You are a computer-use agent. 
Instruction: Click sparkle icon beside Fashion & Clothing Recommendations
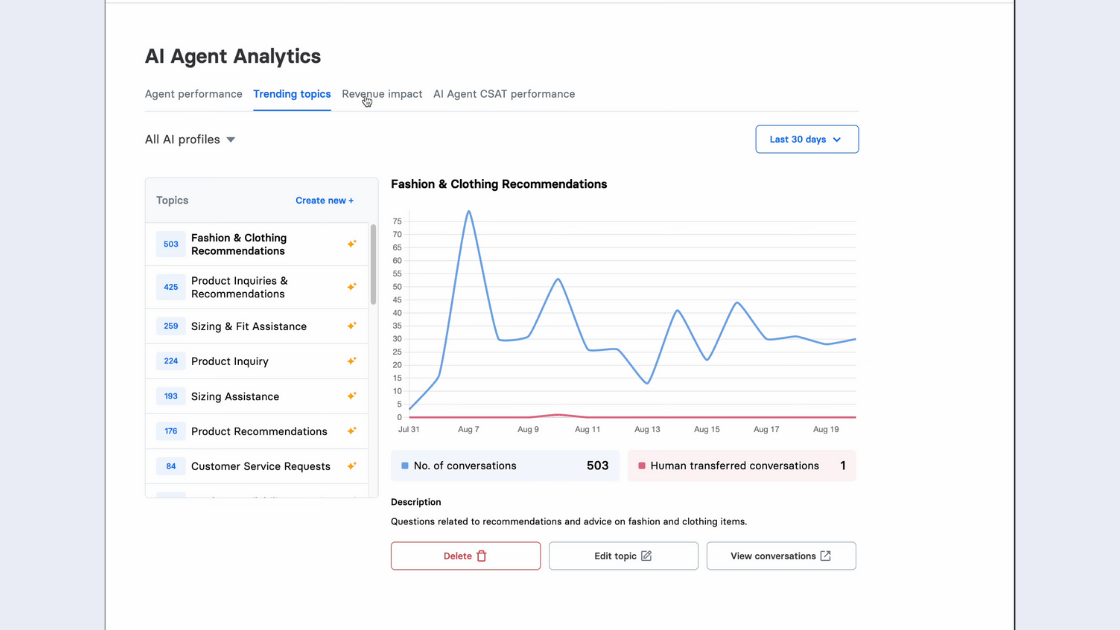[351, 244]
